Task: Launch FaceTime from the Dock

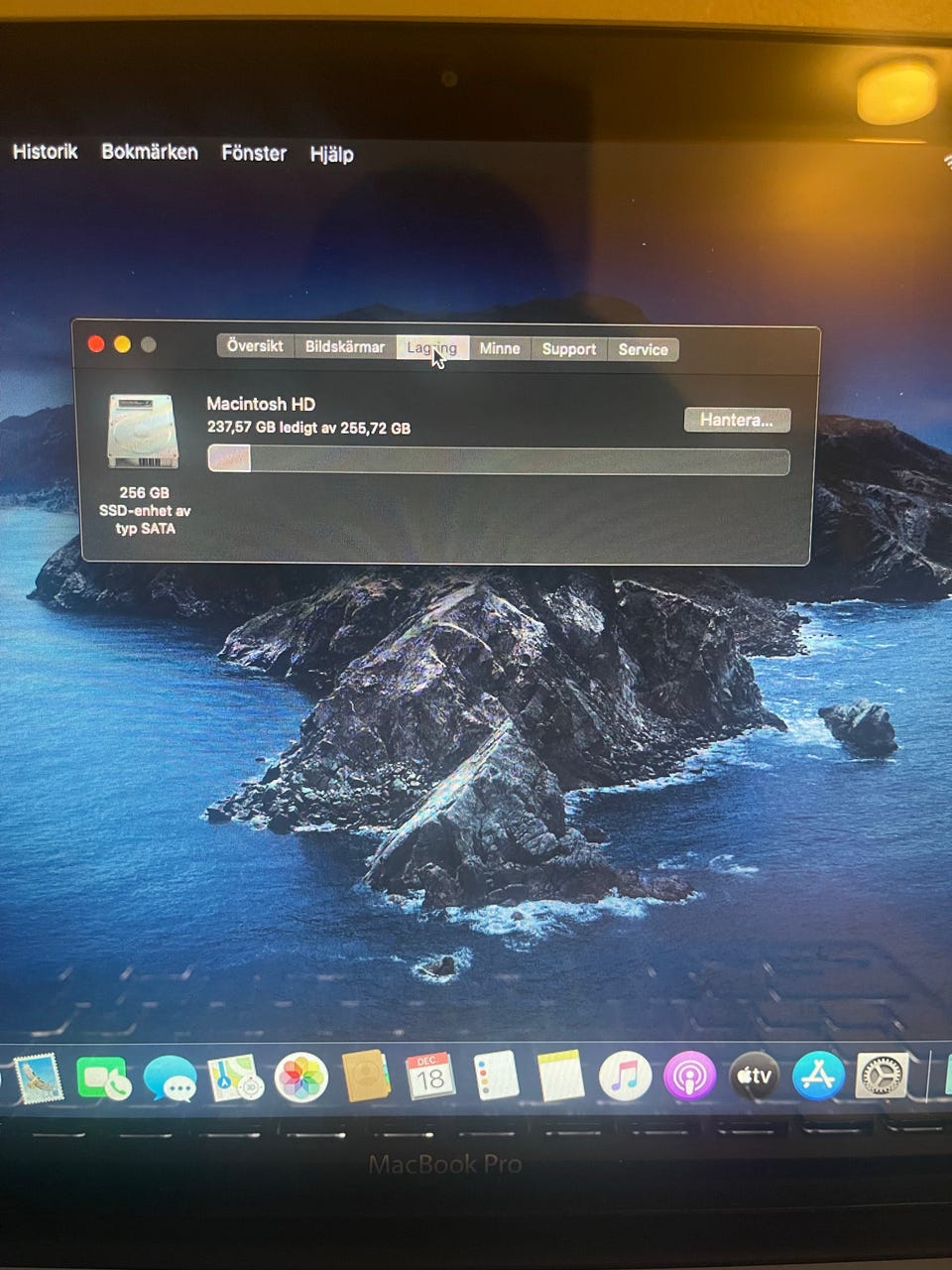Action: 103,1079
